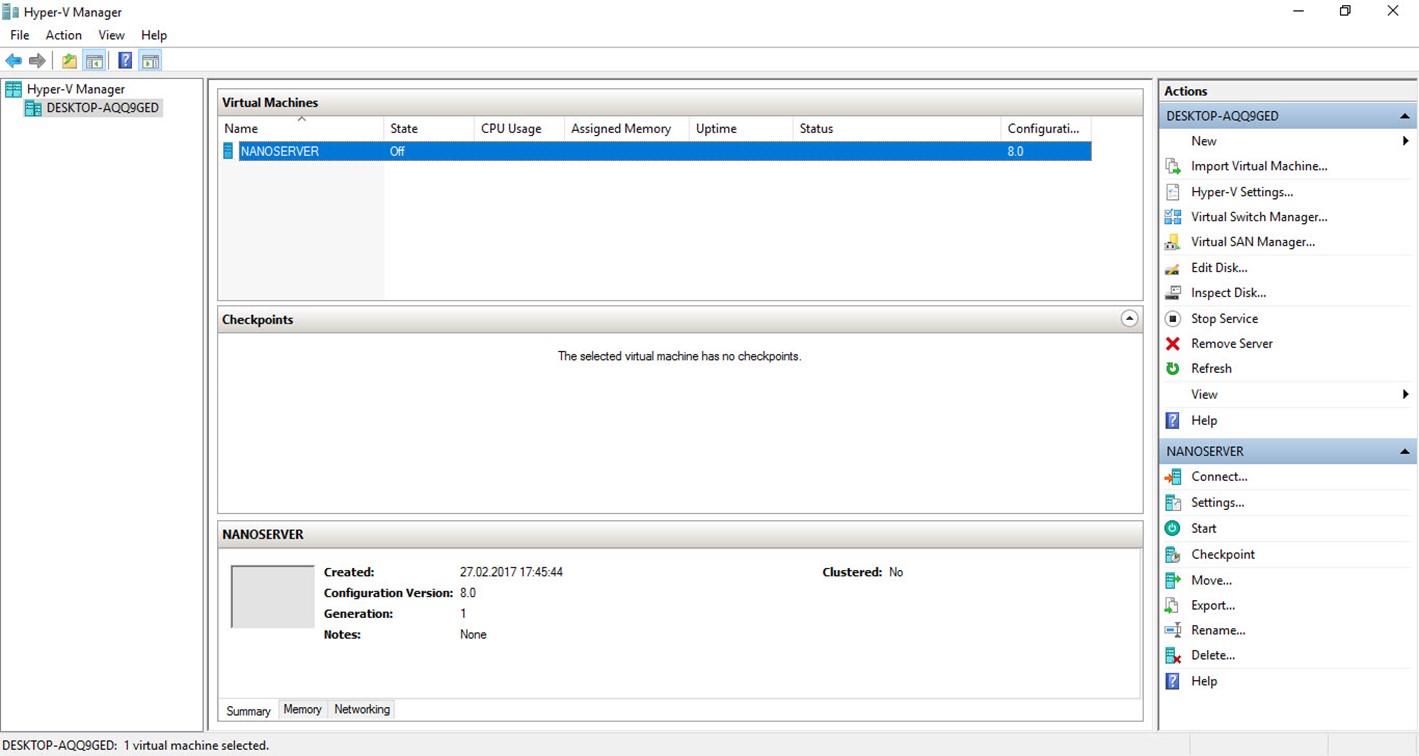Open the Help menu in menu bar
1419x756 pixels.
(154, 35)
